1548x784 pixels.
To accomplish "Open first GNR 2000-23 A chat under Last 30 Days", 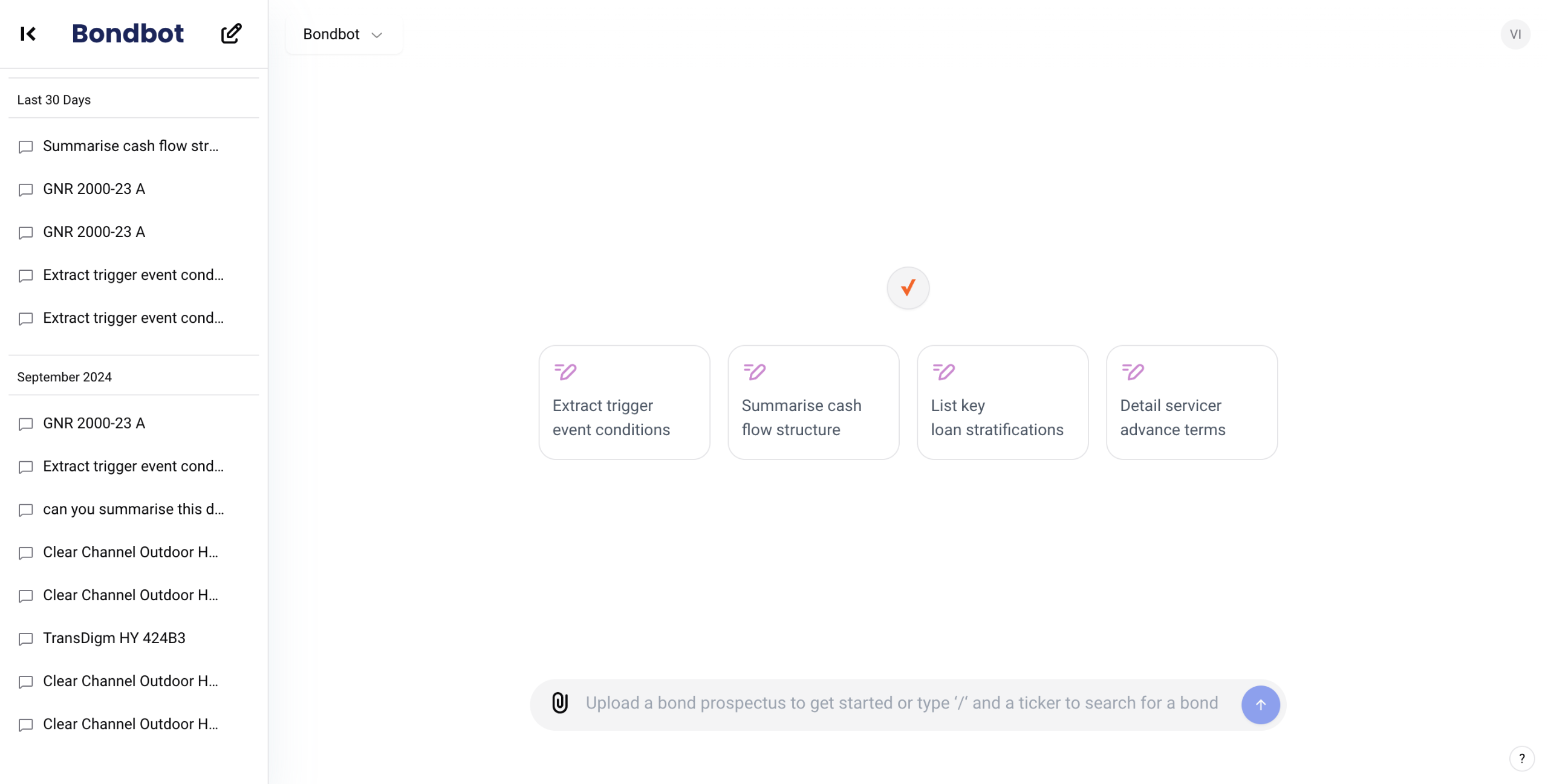I will [94, 189].
